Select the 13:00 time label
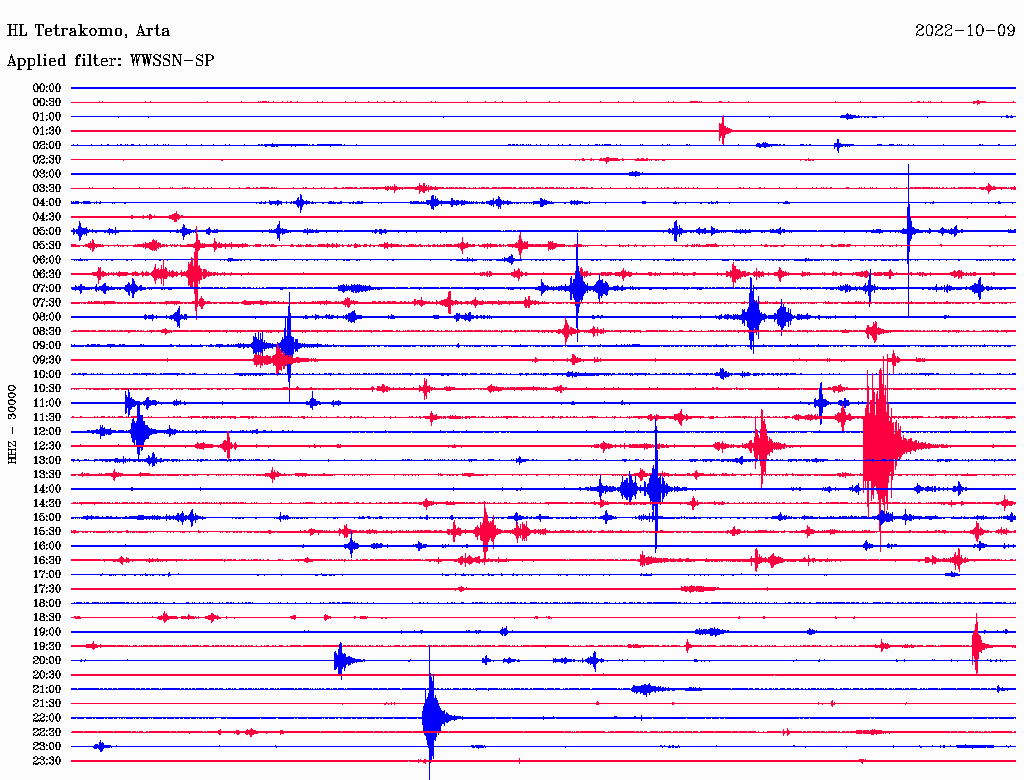 [x=47, y=461]
